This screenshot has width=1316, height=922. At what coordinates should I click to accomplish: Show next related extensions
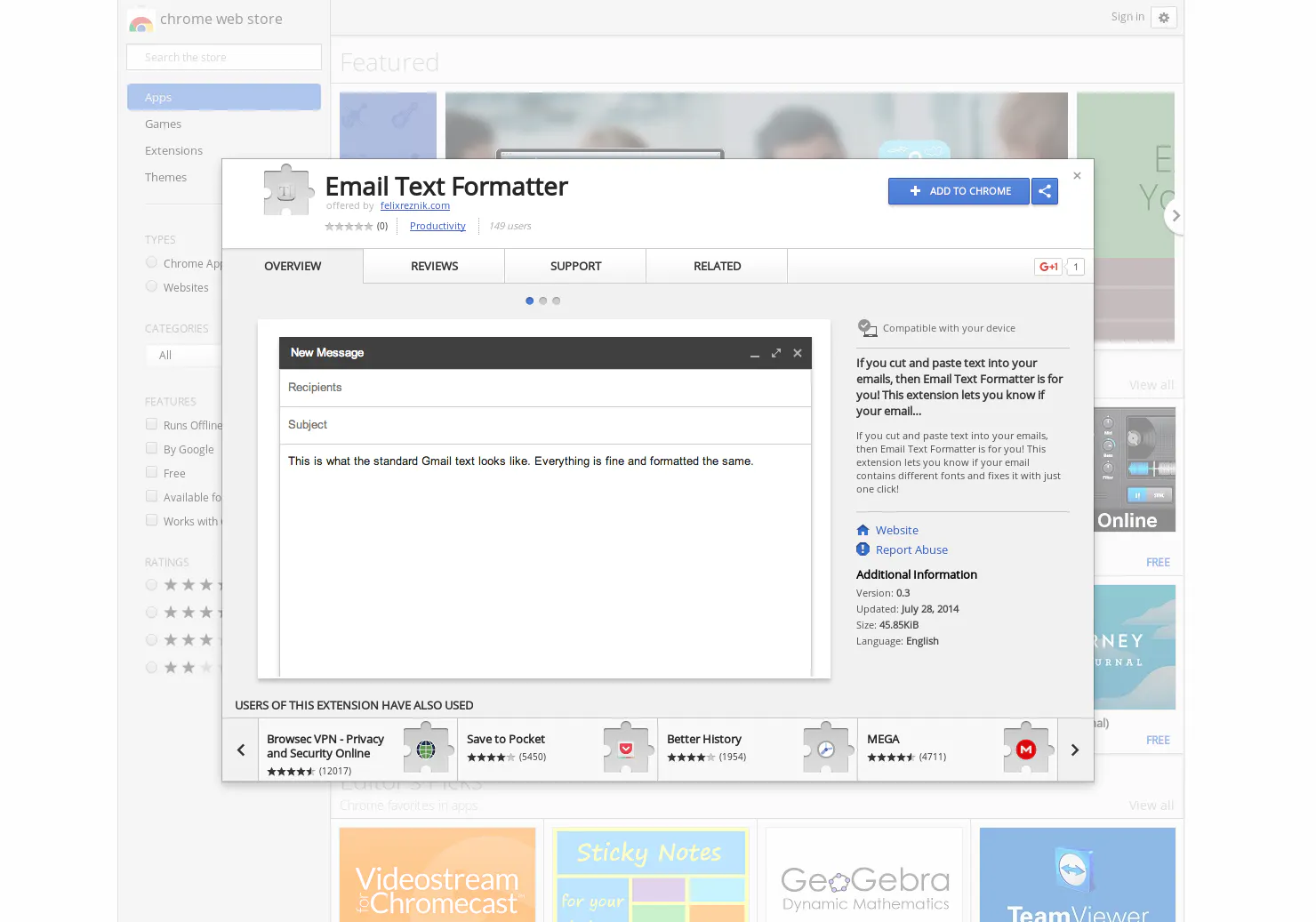(1075, 750)
